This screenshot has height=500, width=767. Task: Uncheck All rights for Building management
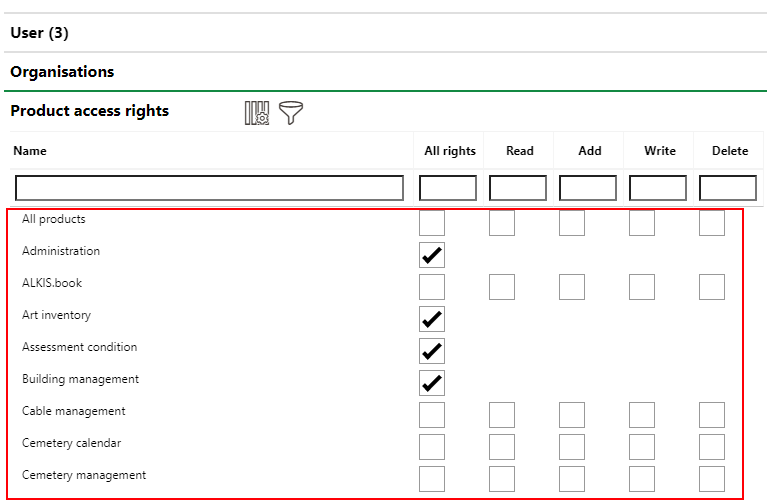432,383
